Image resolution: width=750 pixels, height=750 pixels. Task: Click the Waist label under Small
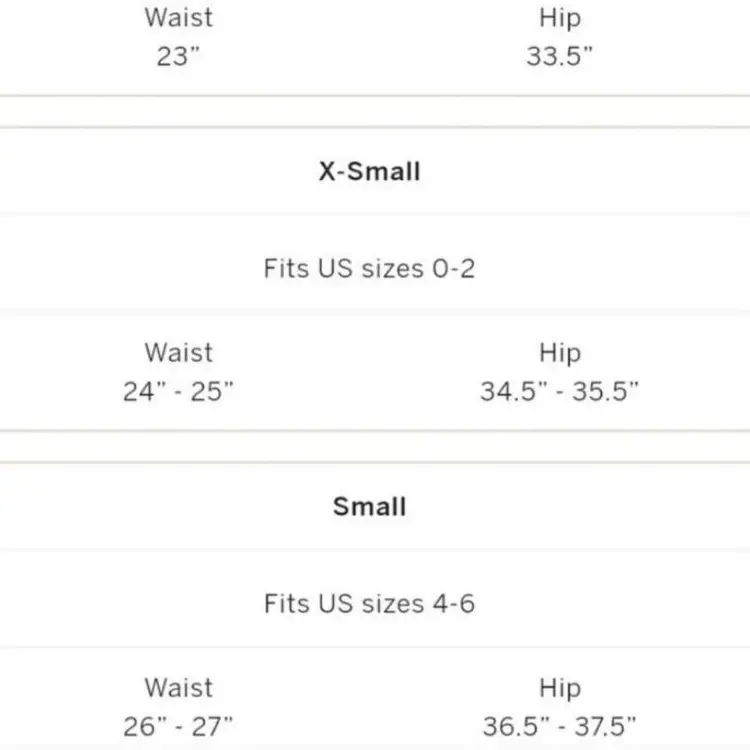[178, 688]
